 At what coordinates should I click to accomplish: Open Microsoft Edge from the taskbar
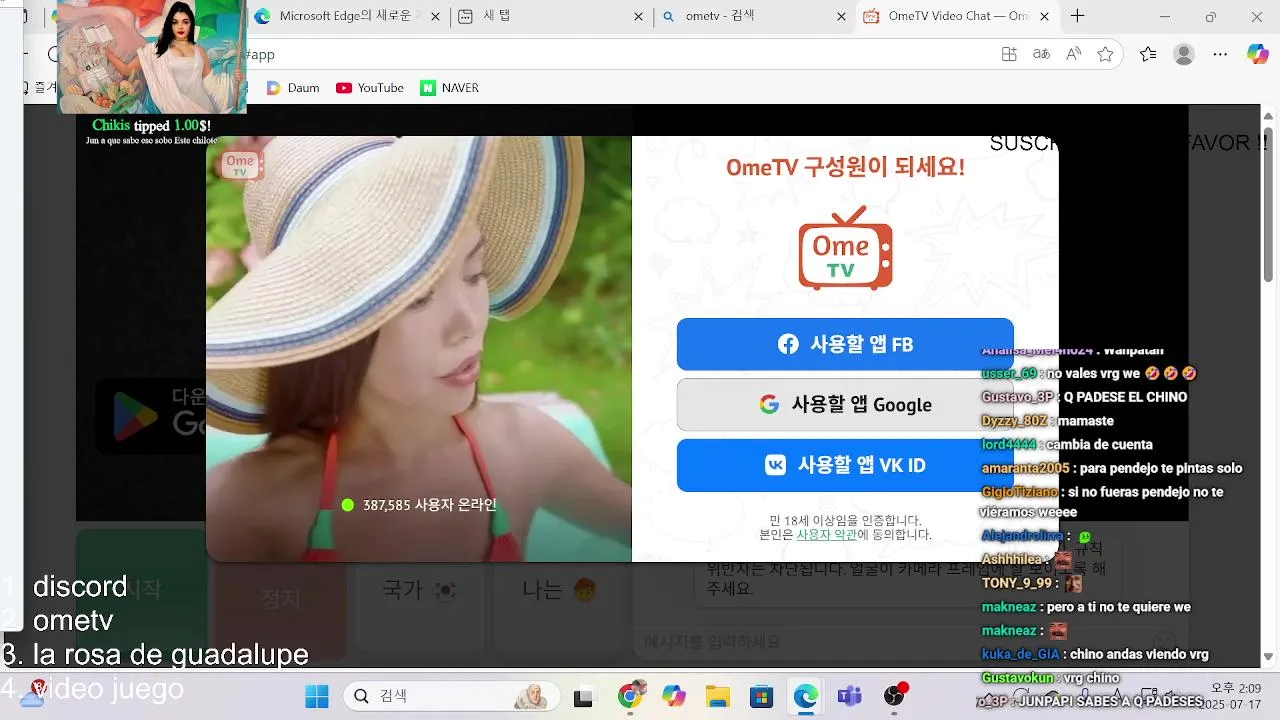(806, 696)
